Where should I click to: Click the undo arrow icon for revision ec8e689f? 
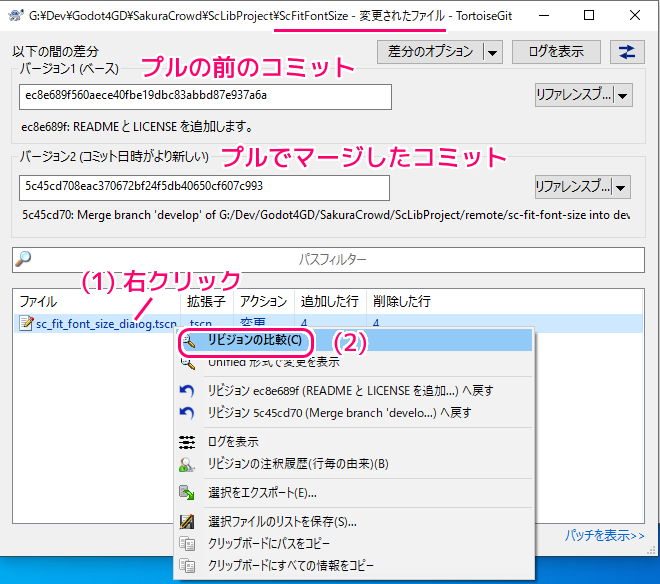187,391
